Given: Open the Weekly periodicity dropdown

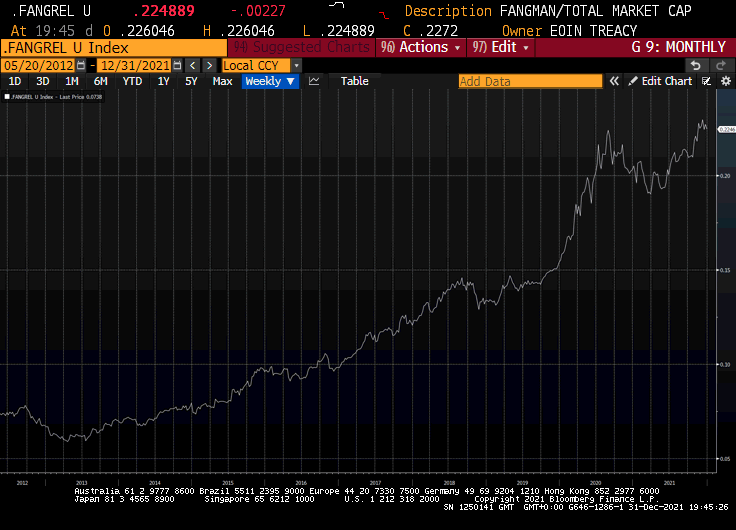Looking at the screenshot, I should (270, 81).
